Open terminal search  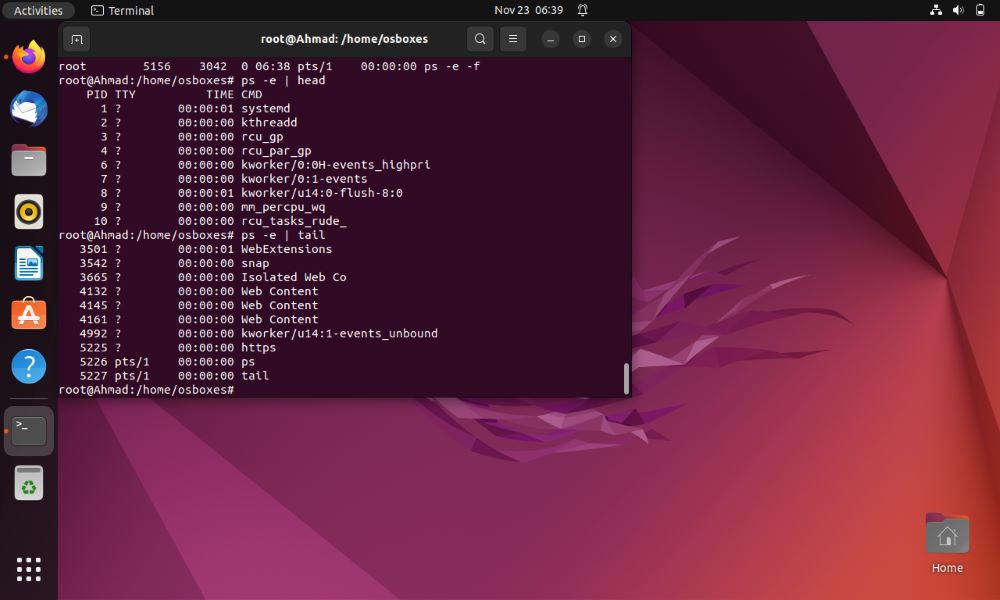click(480, 39)
